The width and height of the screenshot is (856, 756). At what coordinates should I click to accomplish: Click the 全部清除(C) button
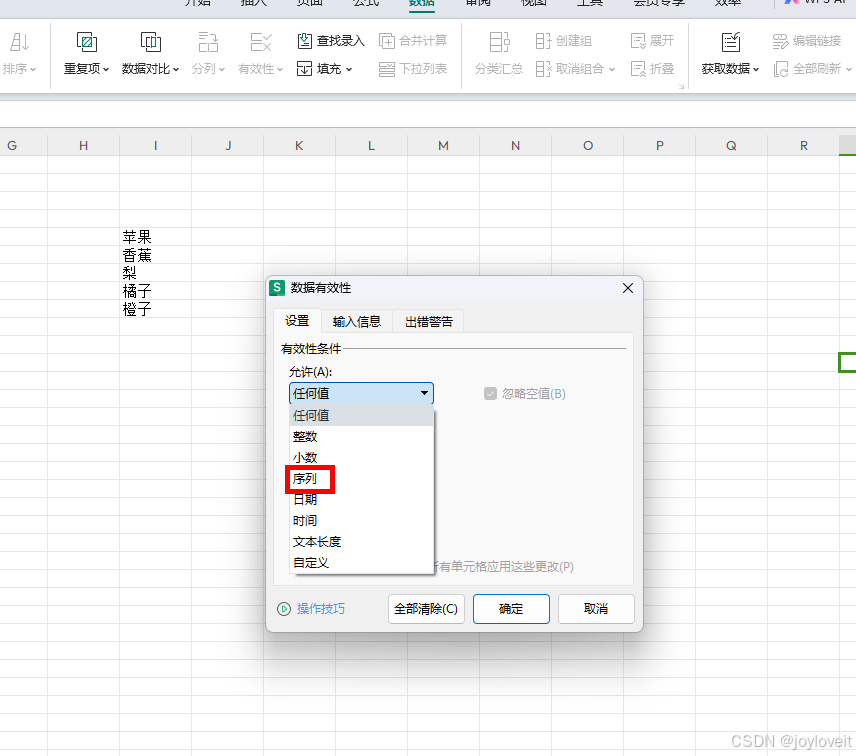(426, 609)
